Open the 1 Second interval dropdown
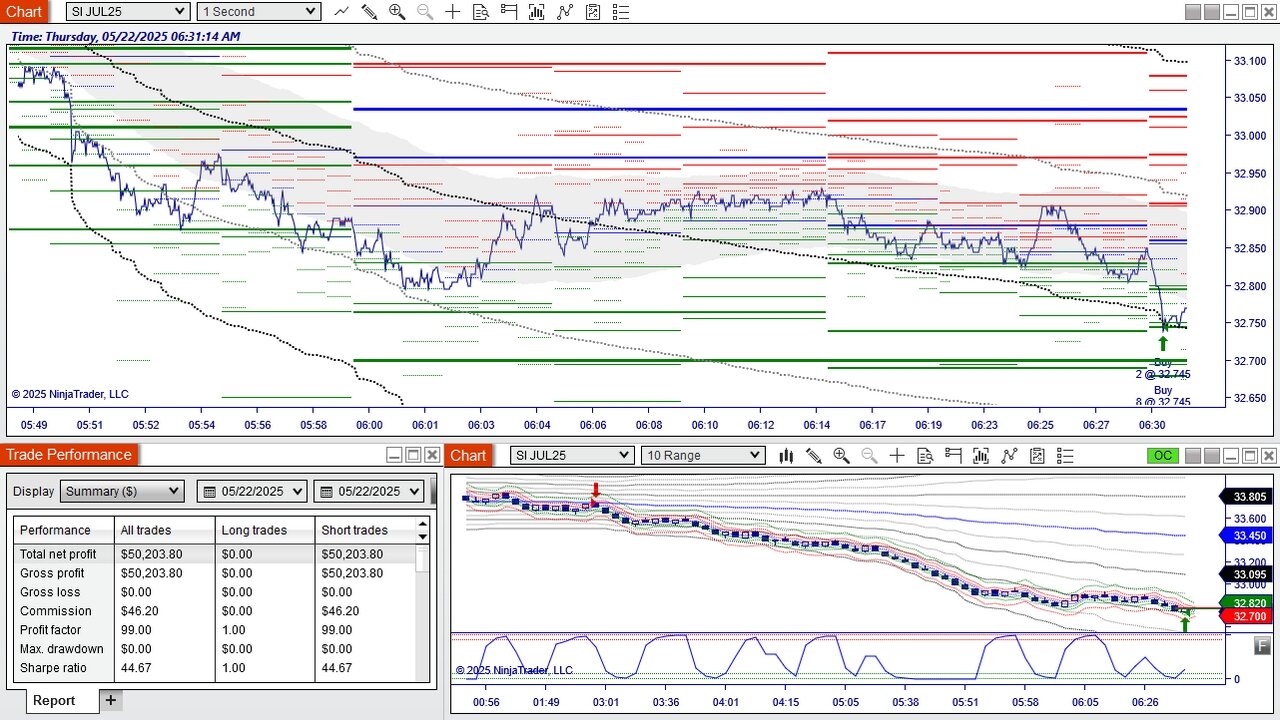 (x=258, y=11)
